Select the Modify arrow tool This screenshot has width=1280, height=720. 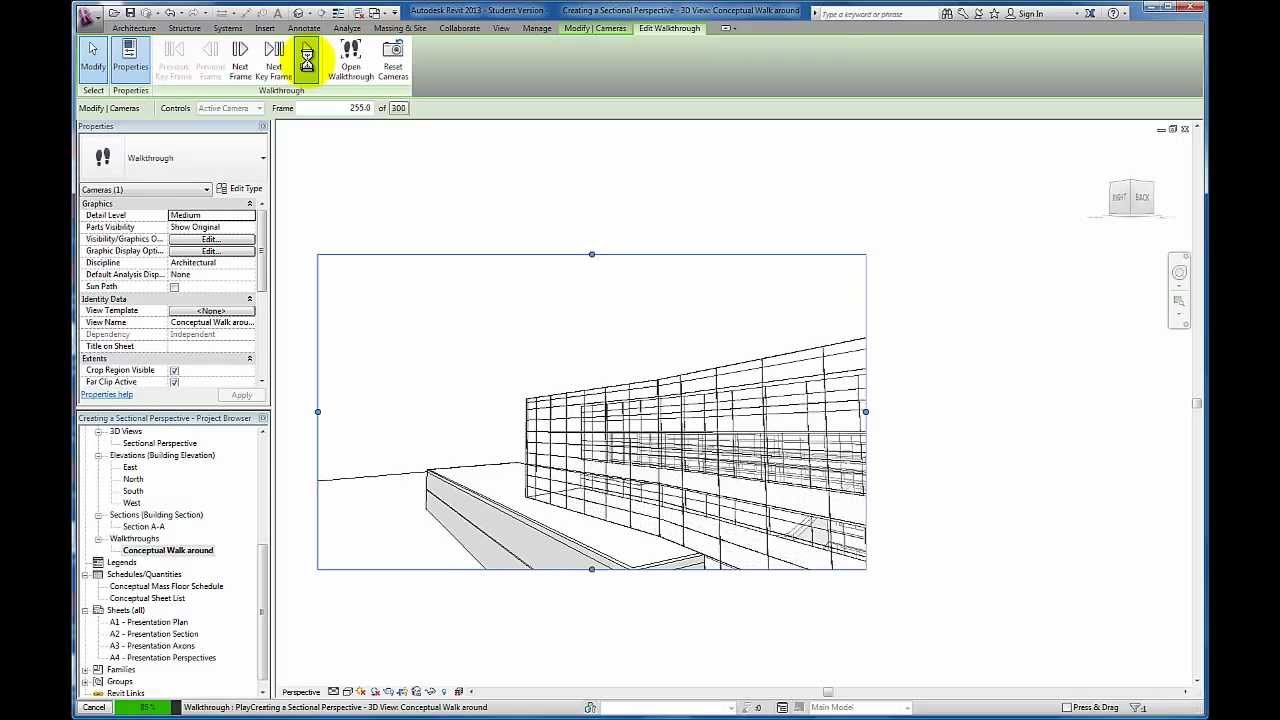click(x=93, y=58)
